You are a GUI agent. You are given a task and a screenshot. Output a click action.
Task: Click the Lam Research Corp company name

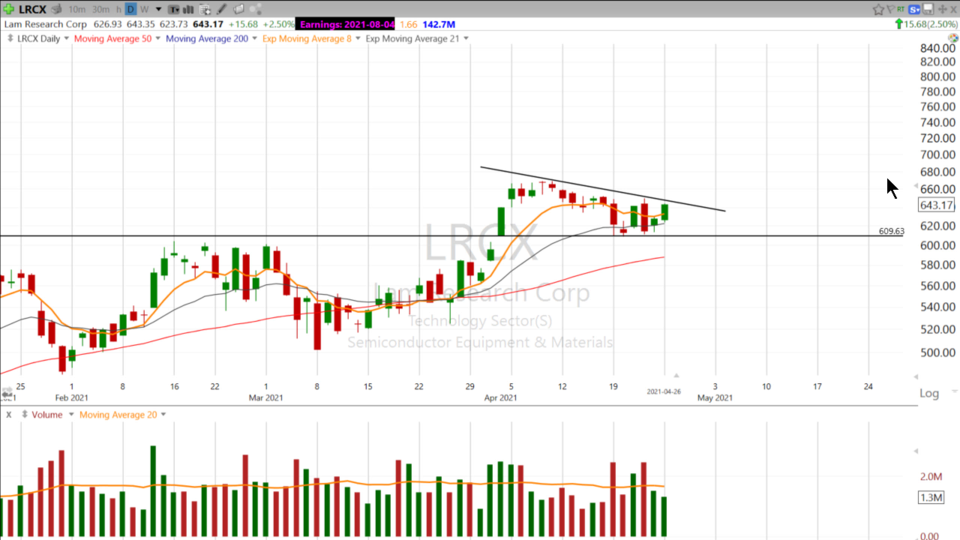tap(46, 24)
